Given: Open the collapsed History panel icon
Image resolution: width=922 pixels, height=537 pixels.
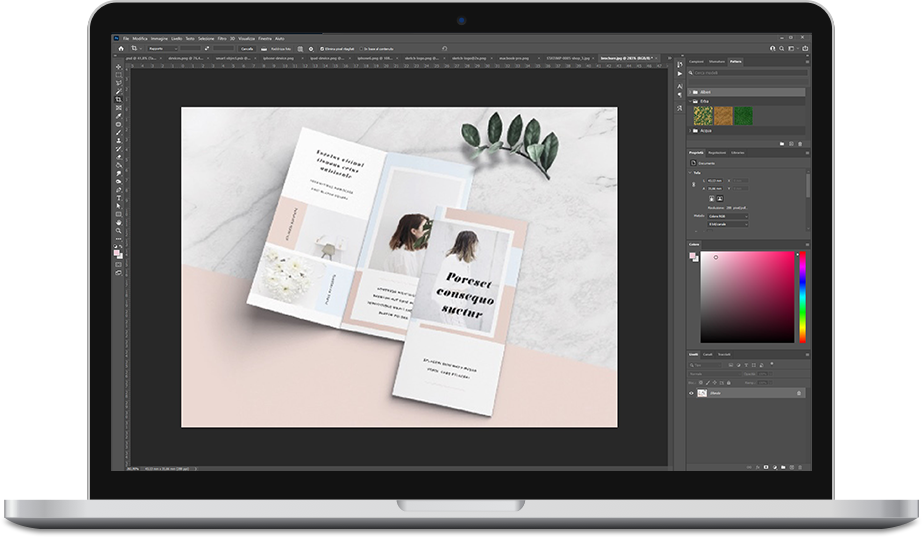Looking at the screenshot, I should (x=680, y=64).
